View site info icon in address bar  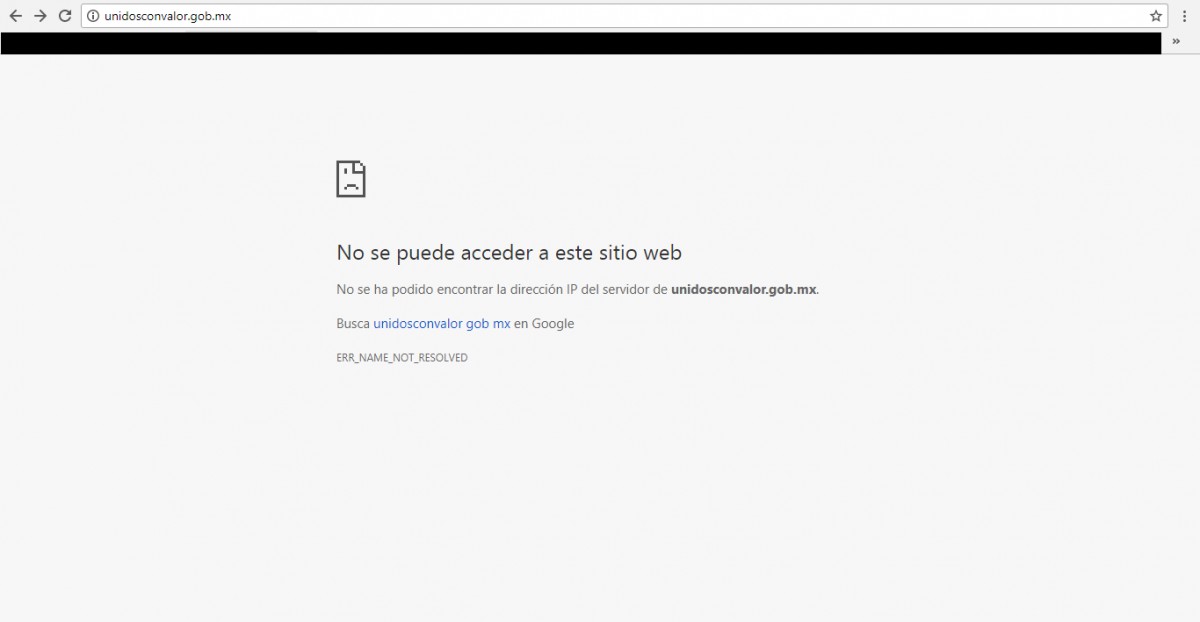pyautogui.click(x=94, y=16)
